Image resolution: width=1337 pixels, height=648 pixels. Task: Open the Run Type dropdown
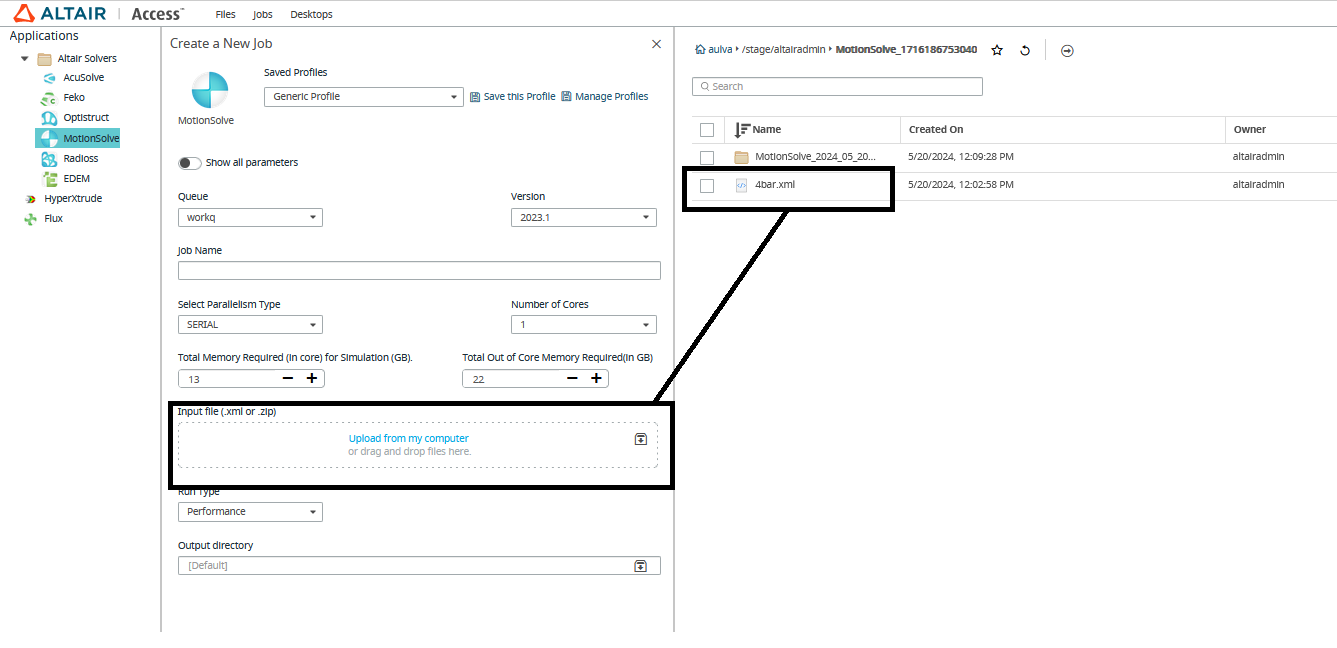tap(250, 511)
